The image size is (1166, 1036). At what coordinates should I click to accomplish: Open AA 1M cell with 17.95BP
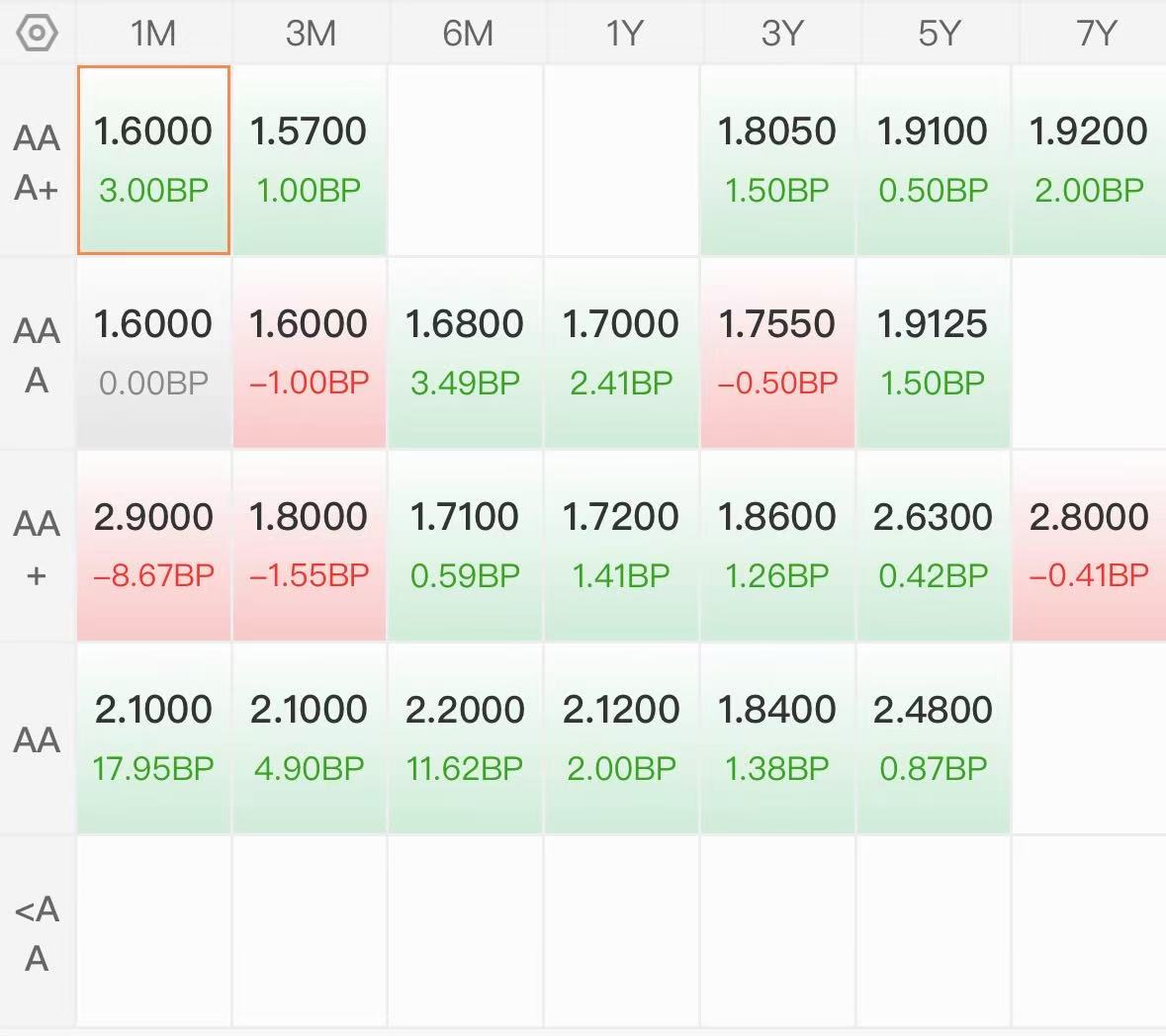point(154,738)
